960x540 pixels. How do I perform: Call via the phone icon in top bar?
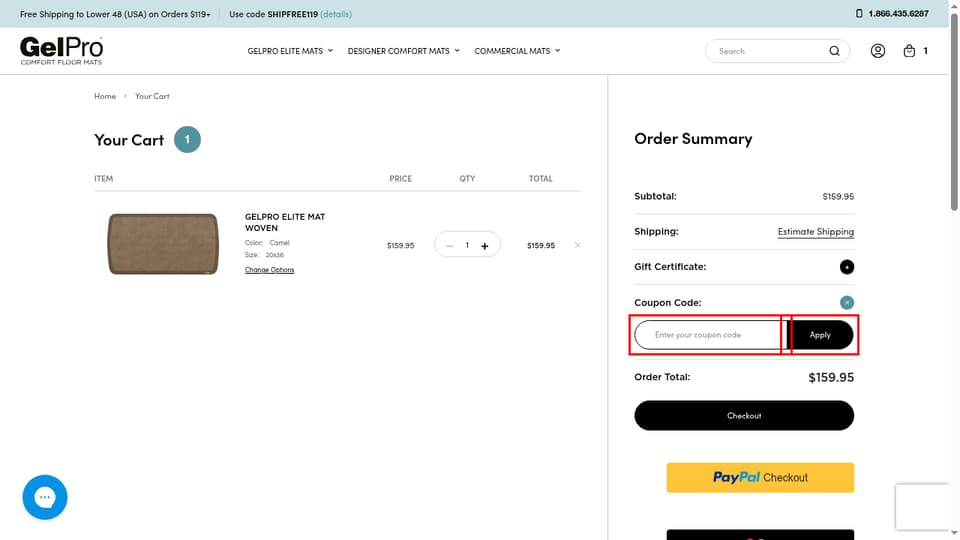pyautogui.click(x=859, y=13)
